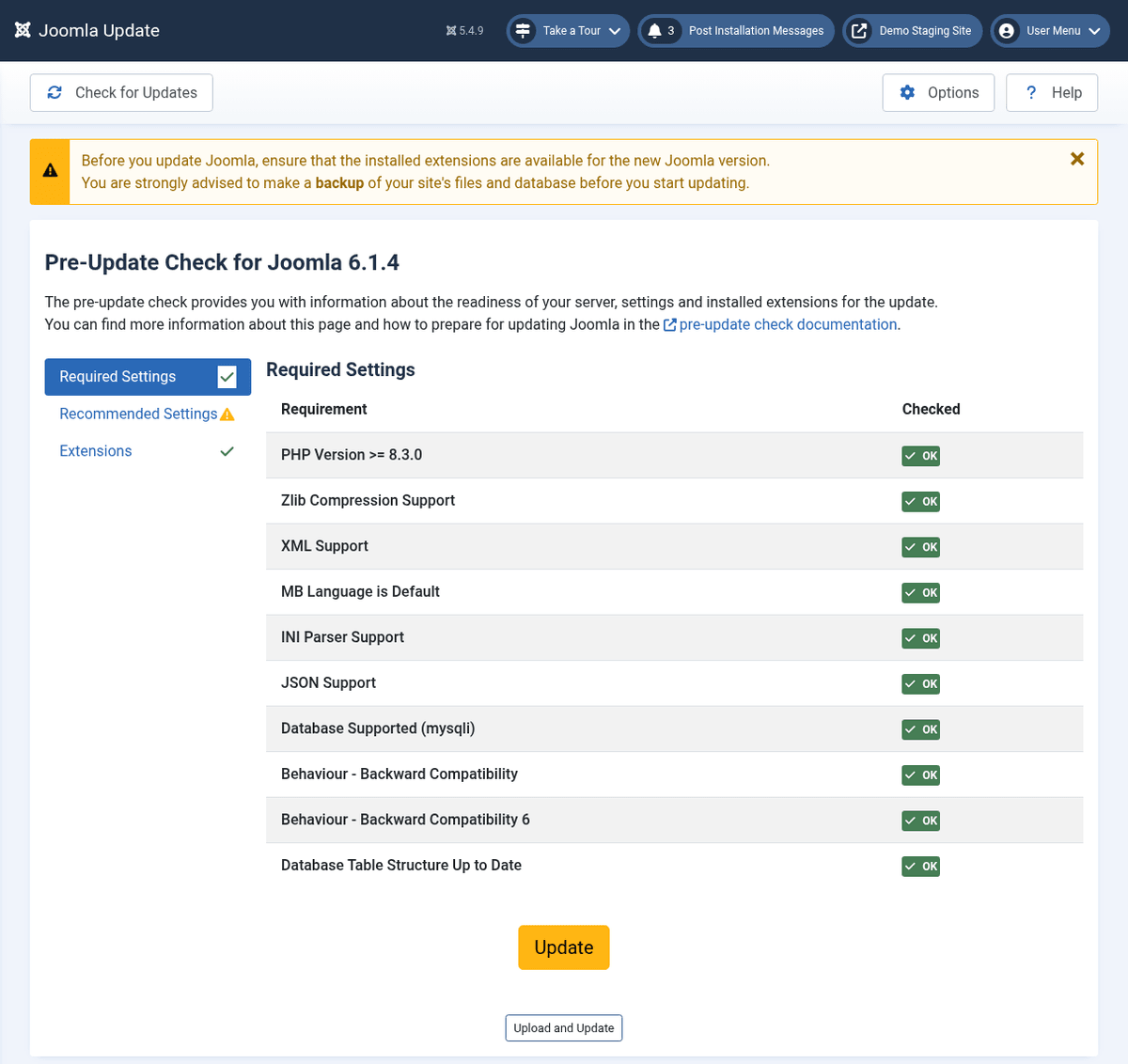Click the Joomla Update page title
Screen dimensions: 1128x1064
99,30
